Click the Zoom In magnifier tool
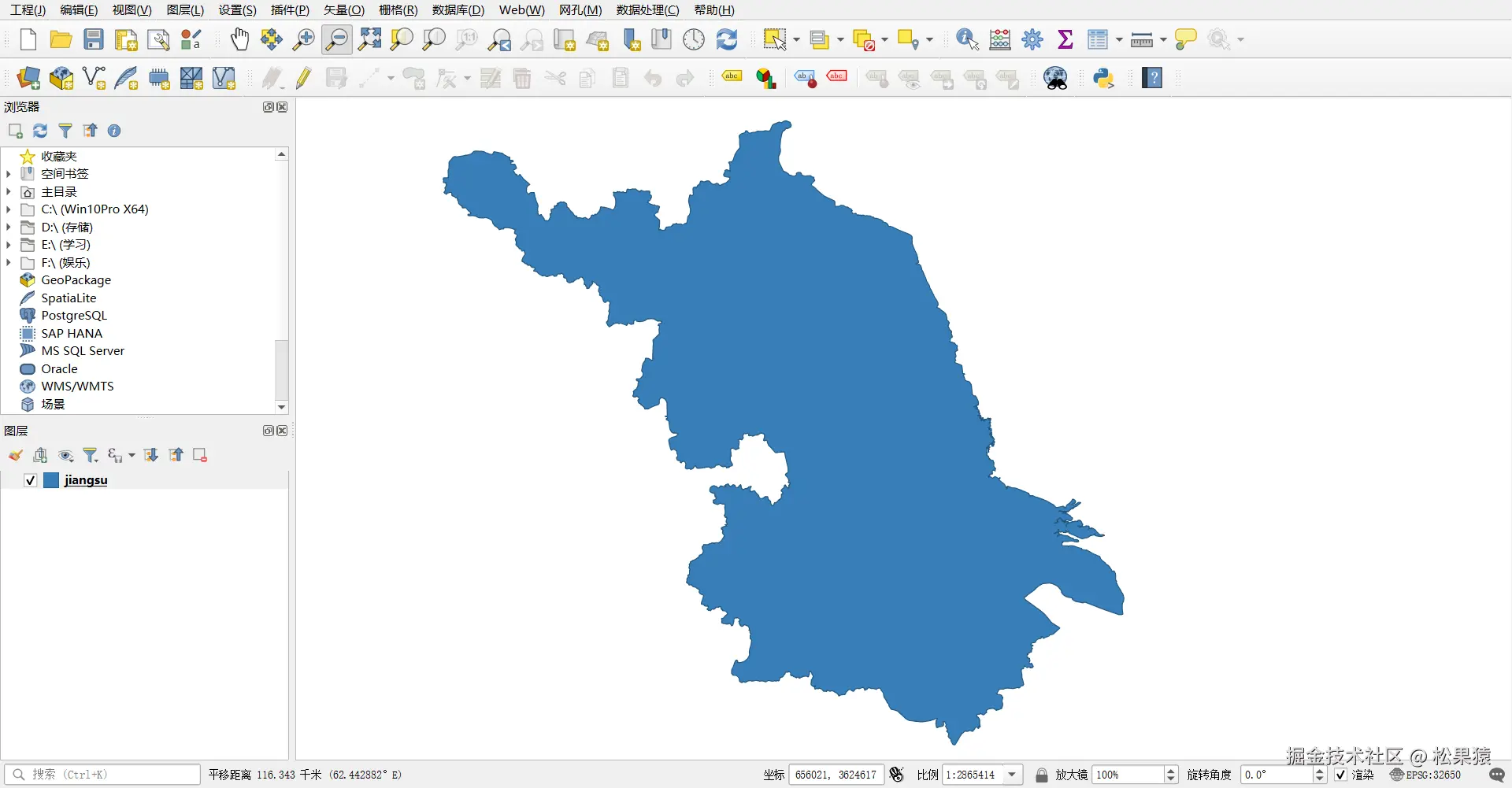Viewport: 1512px width, 788px height. click(303, 39)
